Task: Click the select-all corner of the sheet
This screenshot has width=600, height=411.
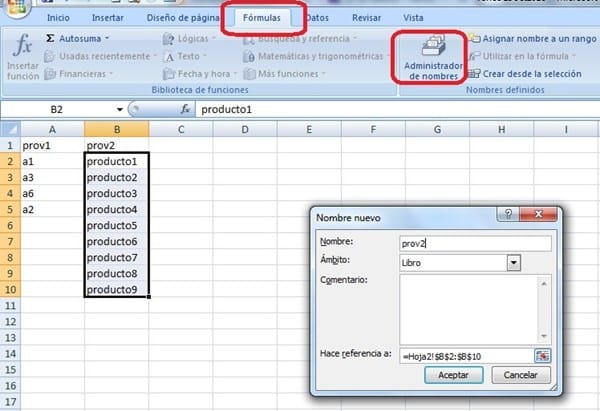Action: click(x=10, y=129)
